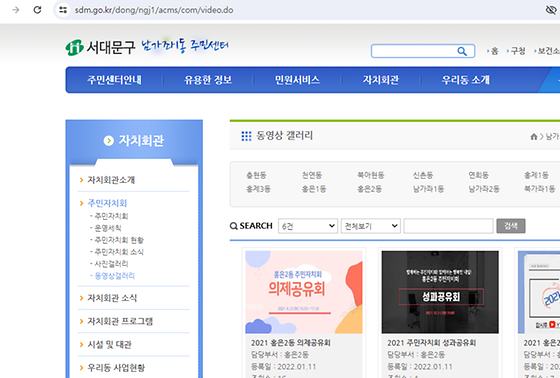Viewport: 560px width, 378px height.
Task: Click the 서대문구 logo
Action: [x=100, y=47]
